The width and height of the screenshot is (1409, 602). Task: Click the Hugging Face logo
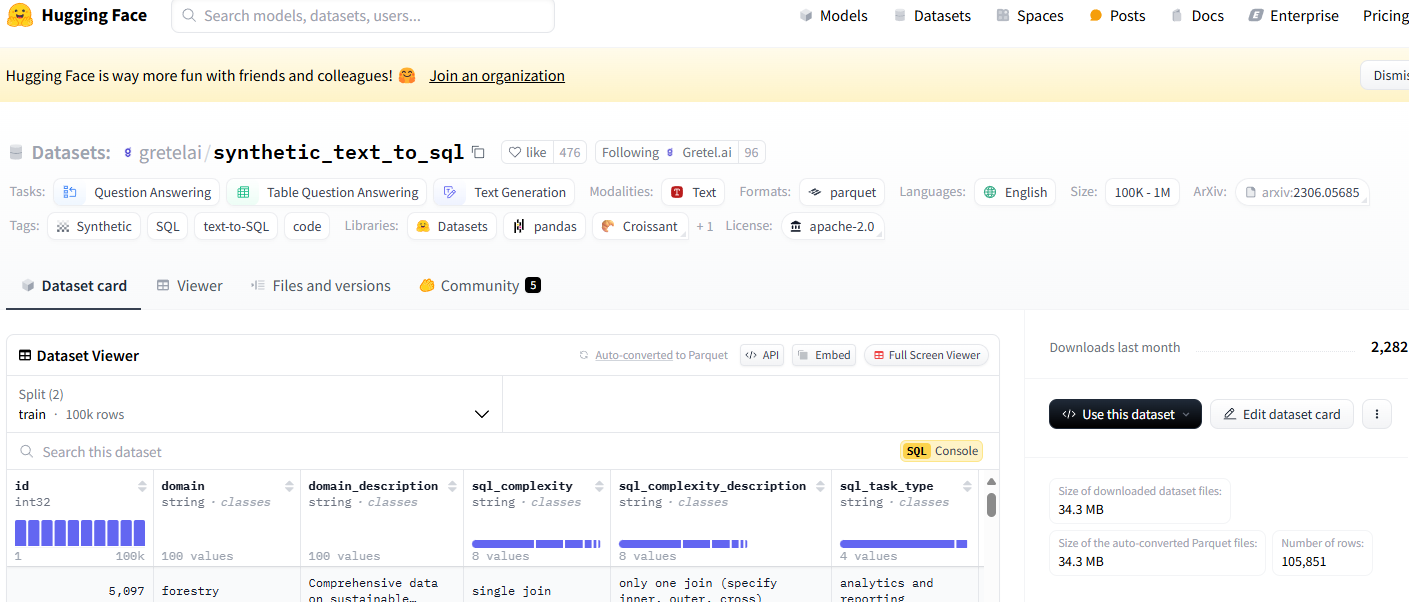point(77,16)
